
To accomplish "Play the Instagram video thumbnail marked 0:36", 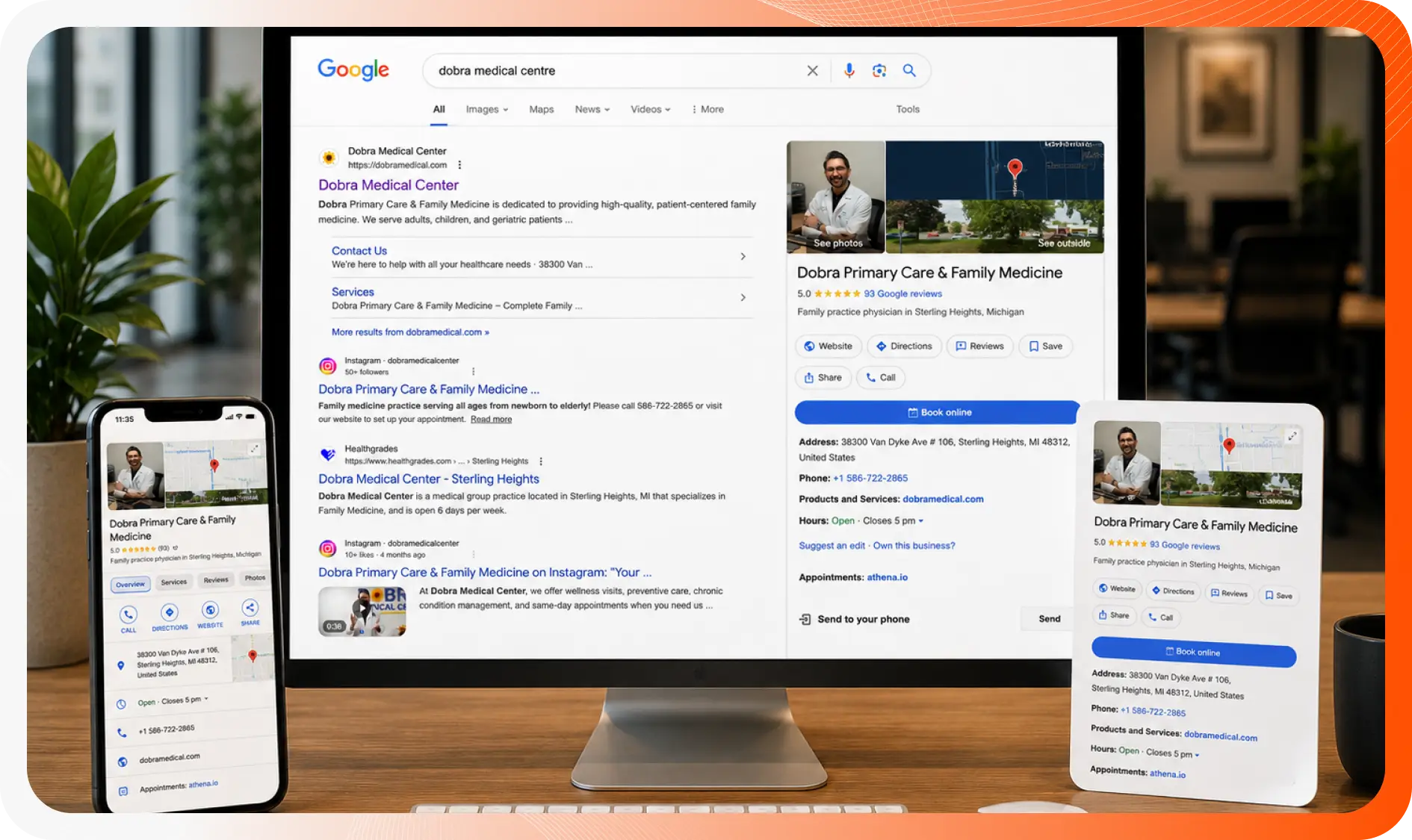I will (x=362, y=612).
